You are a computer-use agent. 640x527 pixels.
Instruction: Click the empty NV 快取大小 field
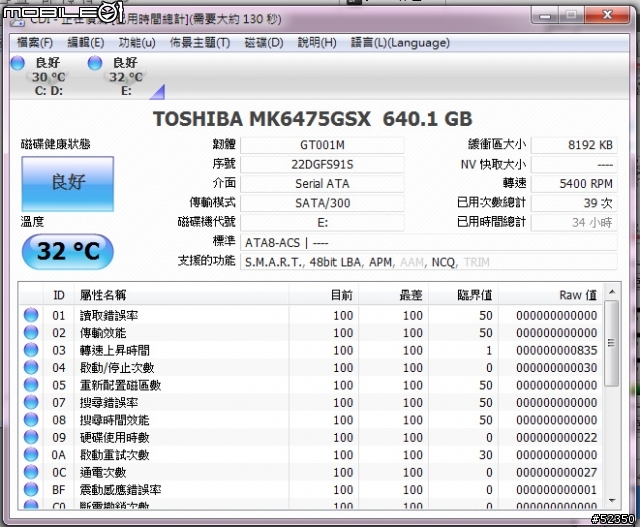pyautogui.click(x=574, y=165)
